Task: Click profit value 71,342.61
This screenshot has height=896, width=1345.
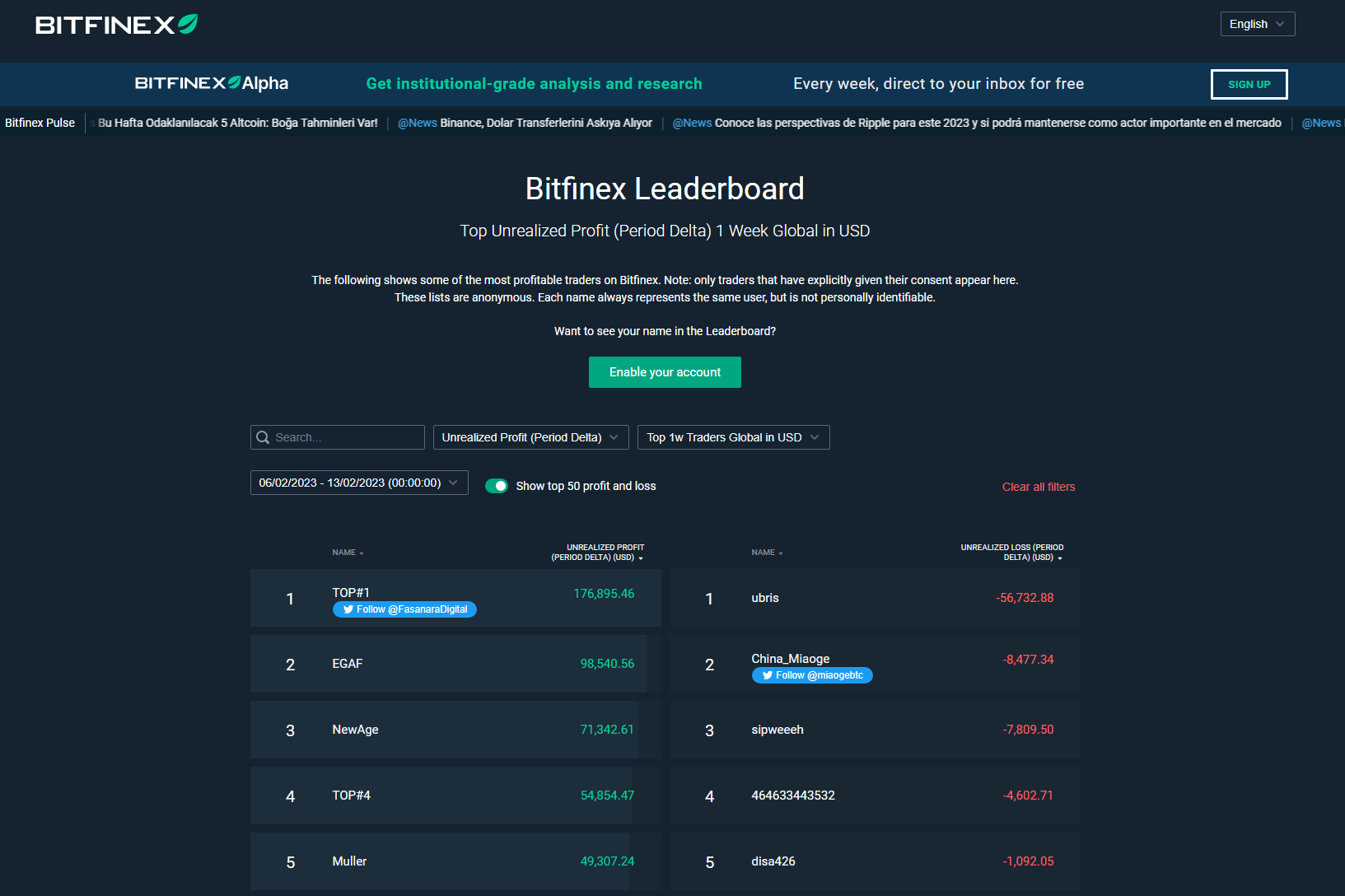Action: point(607,730)
